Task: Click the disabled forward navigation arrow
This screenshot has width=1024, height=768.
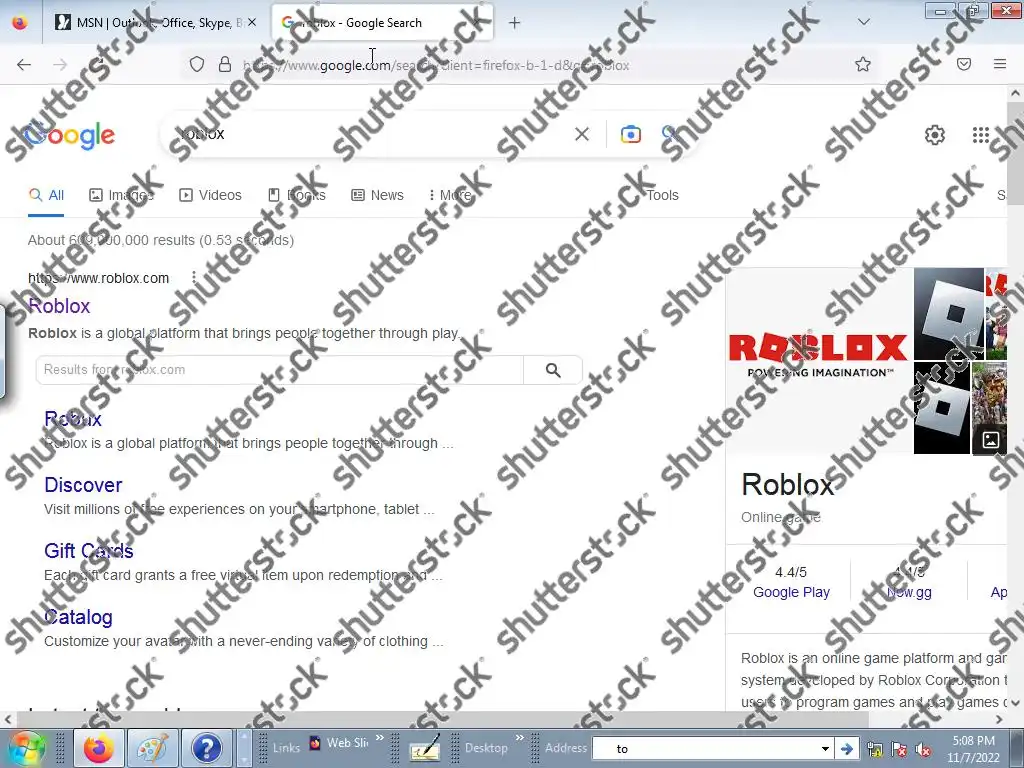Action: 60,64
